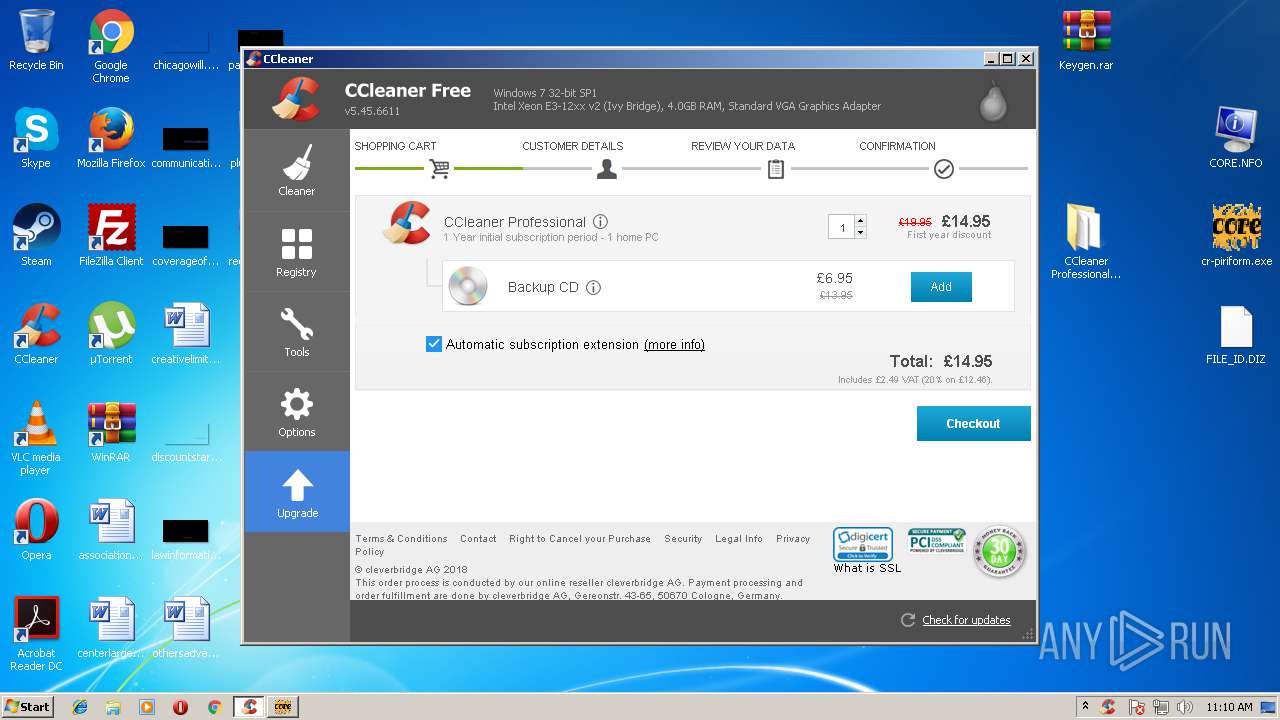Proceed with the Checkout button

point(973,424)
